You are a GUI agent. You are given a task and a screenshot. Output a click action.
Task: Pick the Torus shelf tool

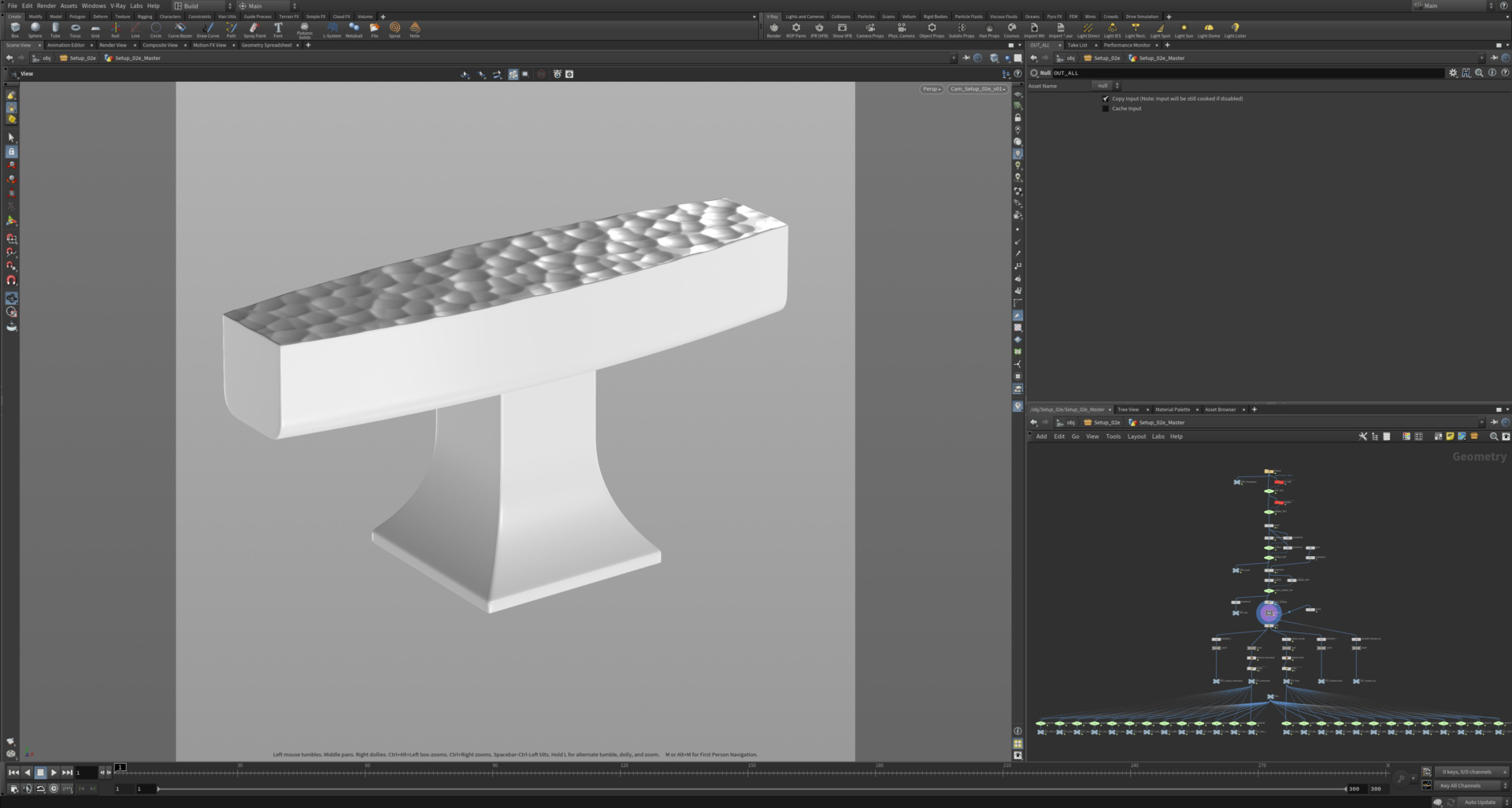tap(76, 30)
